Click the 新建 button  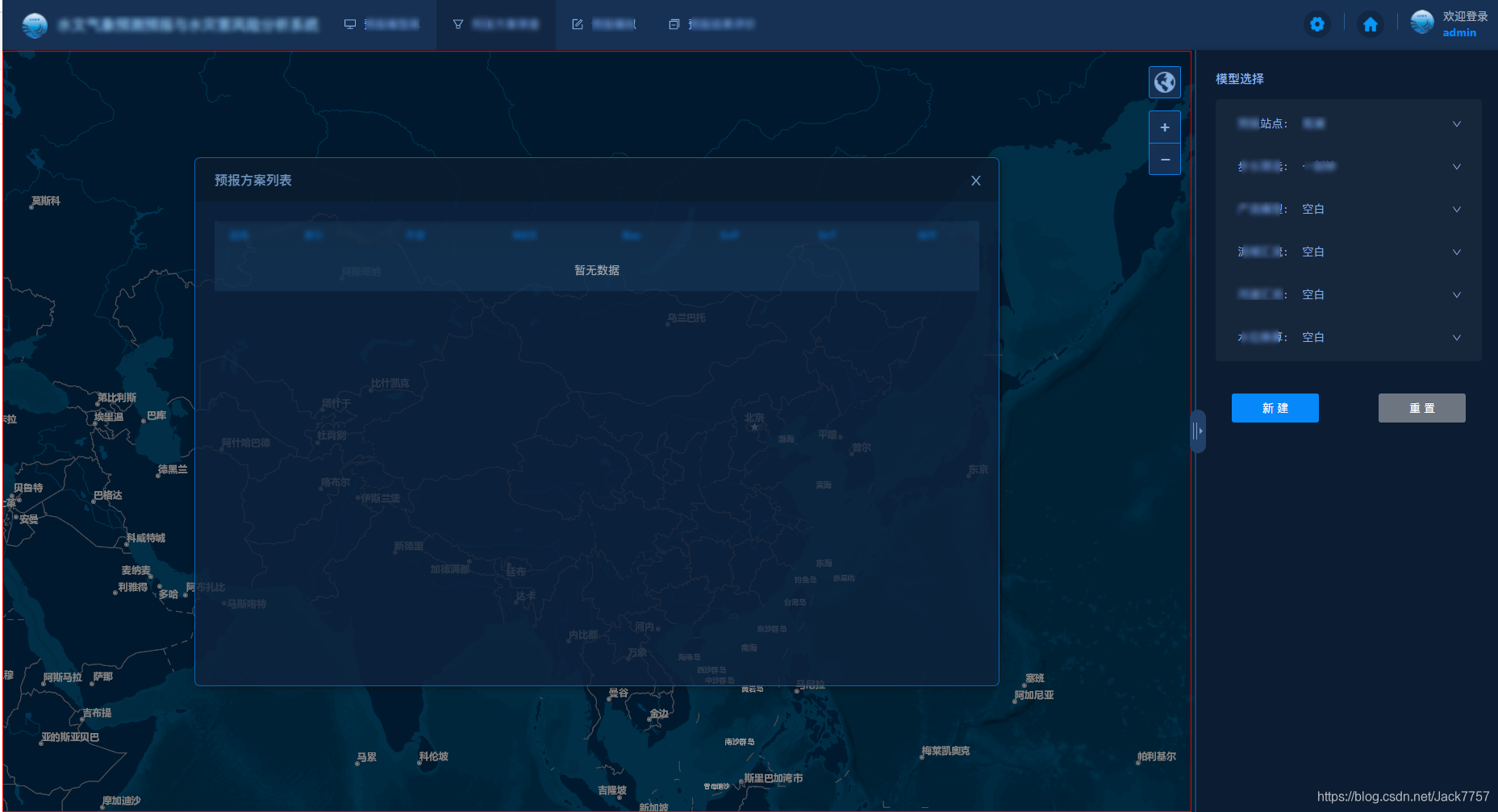(x=1275, y=408)
